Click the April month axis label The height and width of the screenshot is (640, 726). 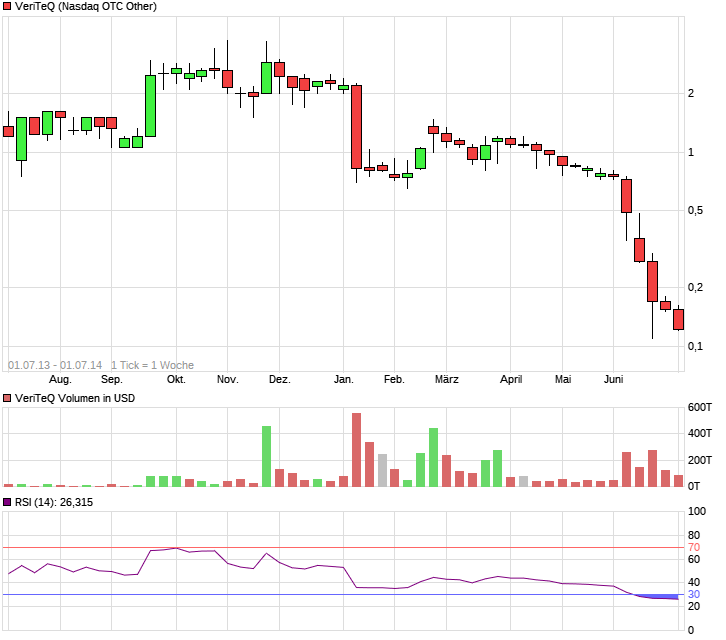pyautogui.click(x=511, y=380)
